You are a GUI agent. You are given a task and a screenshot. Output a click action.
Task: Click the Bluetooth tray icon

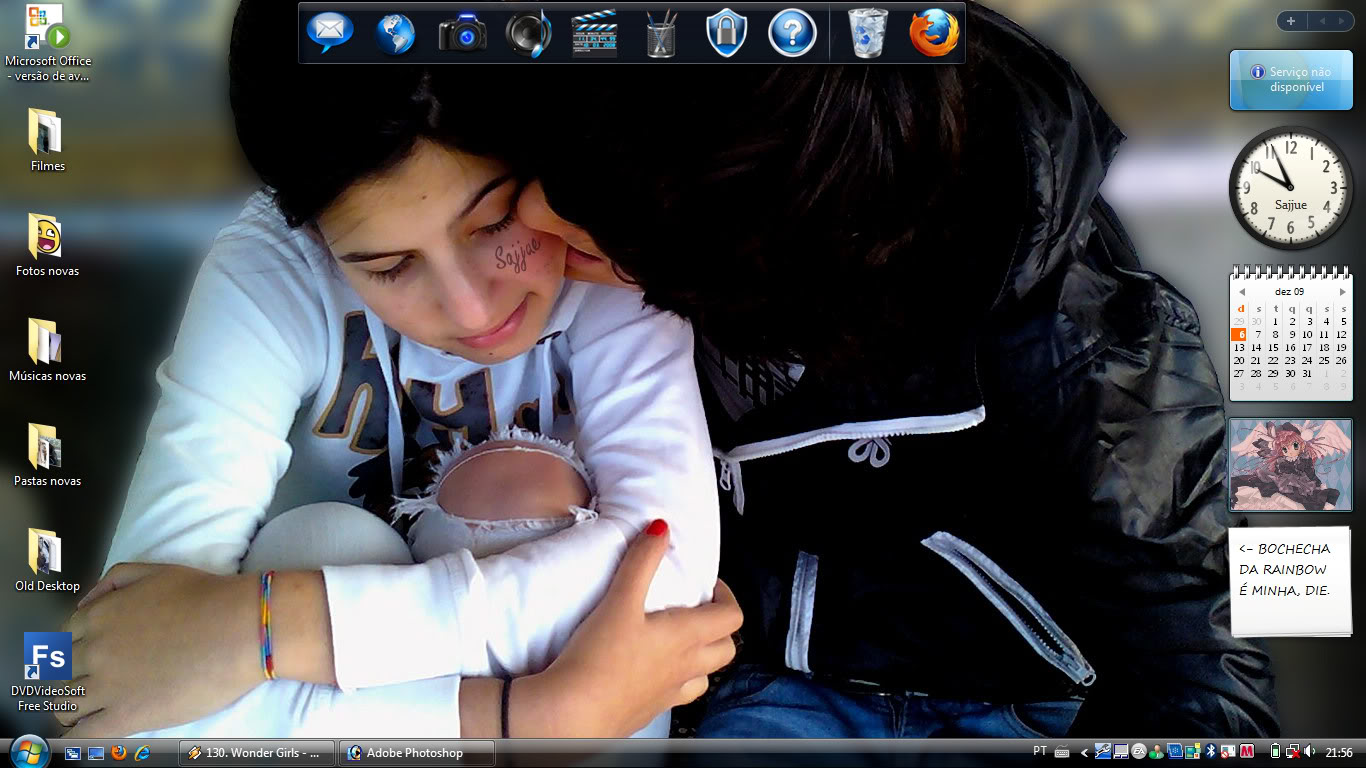point(1211,751)
